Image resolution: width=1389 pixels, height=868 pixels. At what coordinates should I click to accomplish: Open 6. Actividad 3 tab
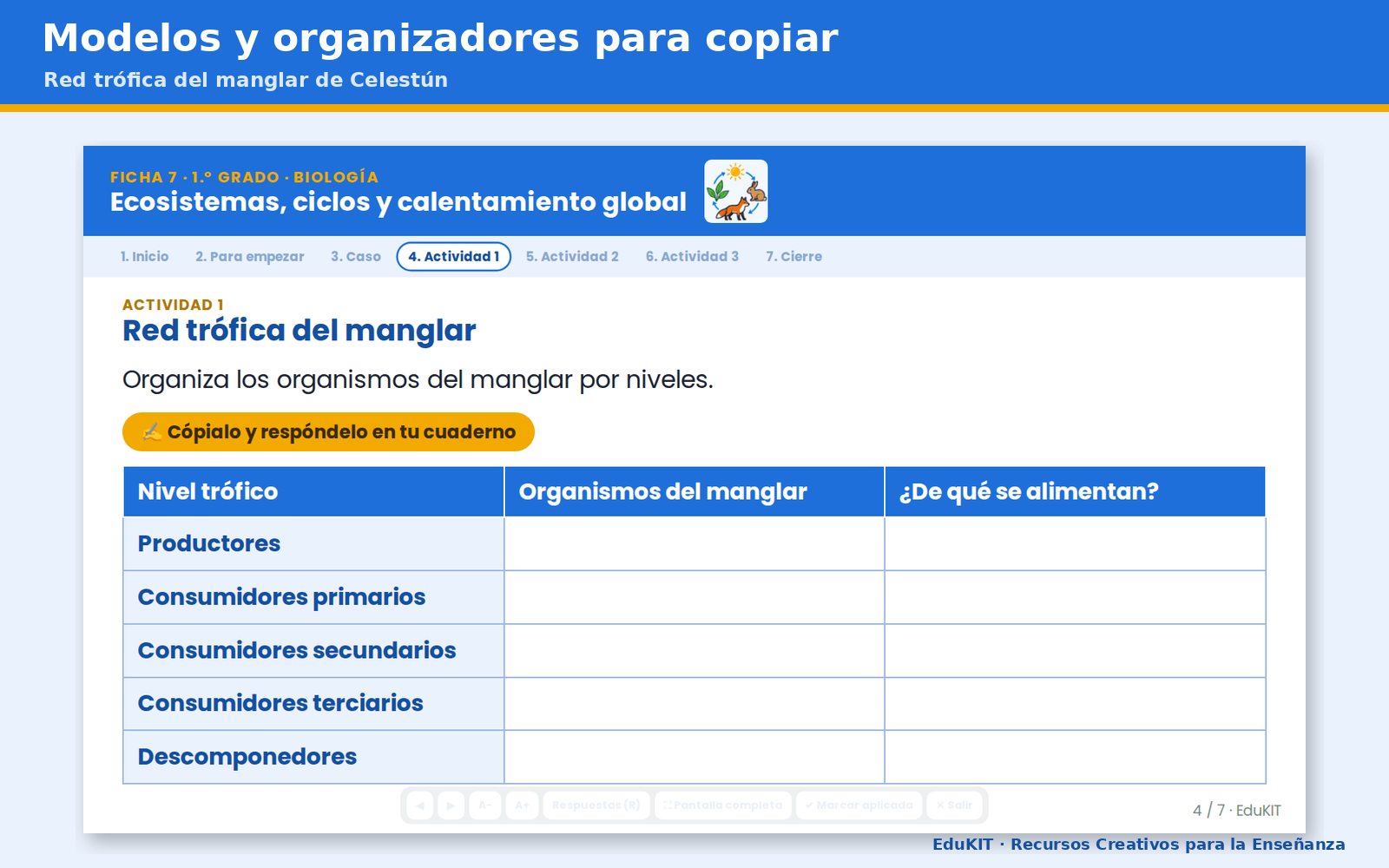pos(692,257)
